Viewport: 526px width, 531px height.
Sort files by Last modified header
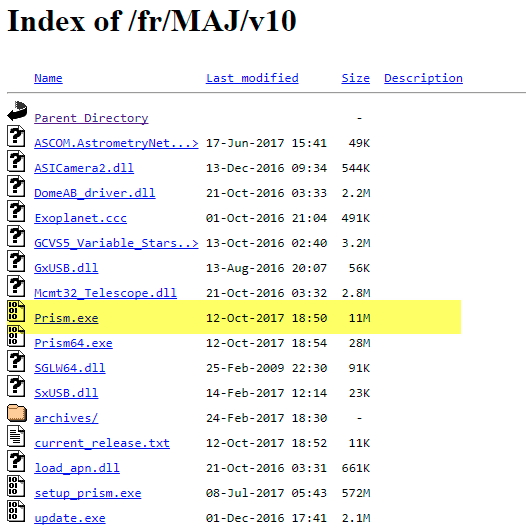click(x=252, y=78)
